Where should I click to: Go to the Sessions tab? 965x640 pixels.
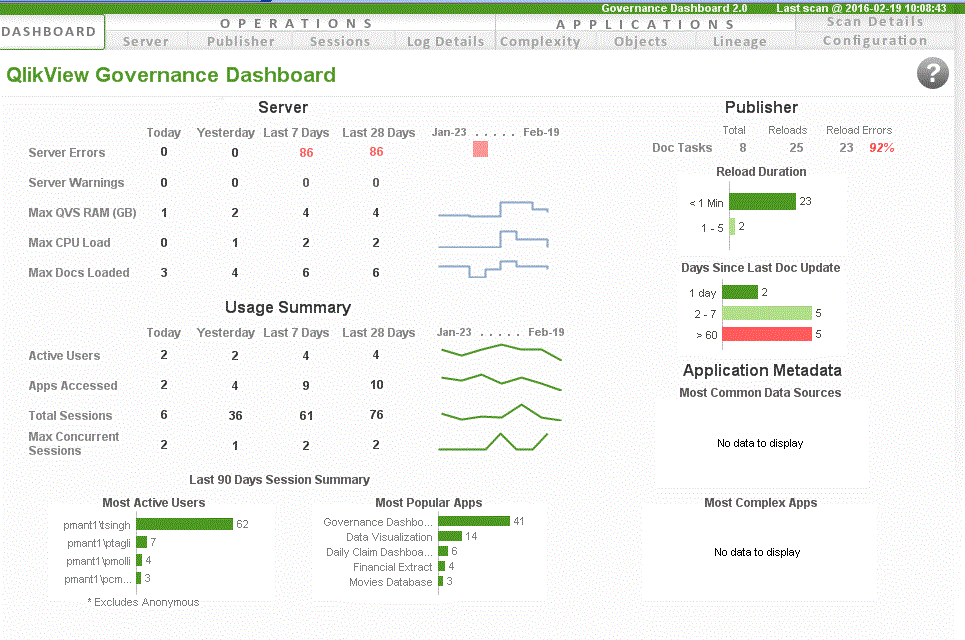click(x=340, y=41)
